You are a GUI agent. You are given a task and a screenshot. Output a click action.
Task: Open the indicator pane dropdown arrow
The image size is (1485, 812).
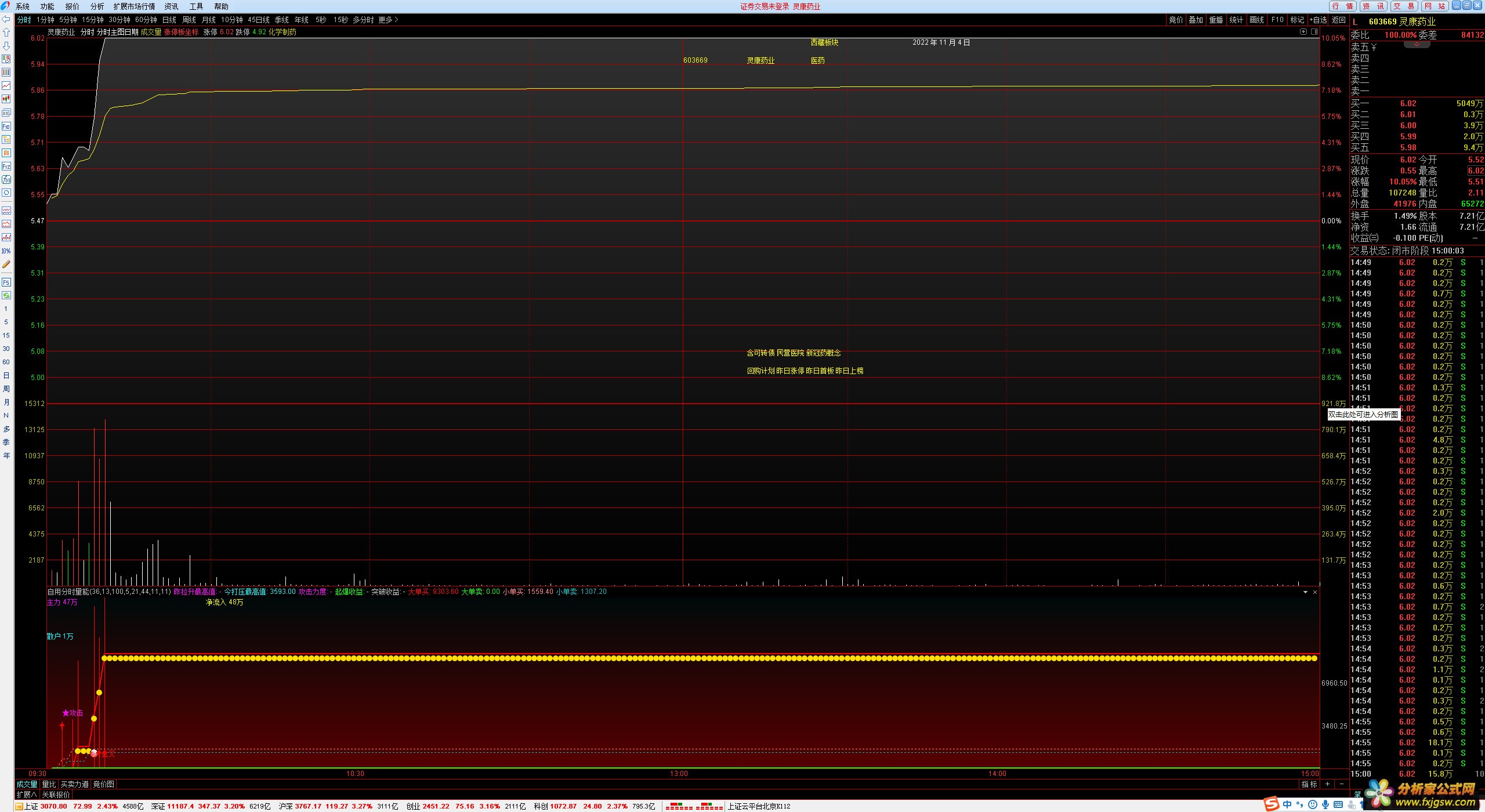click(x=1305, y=592)
